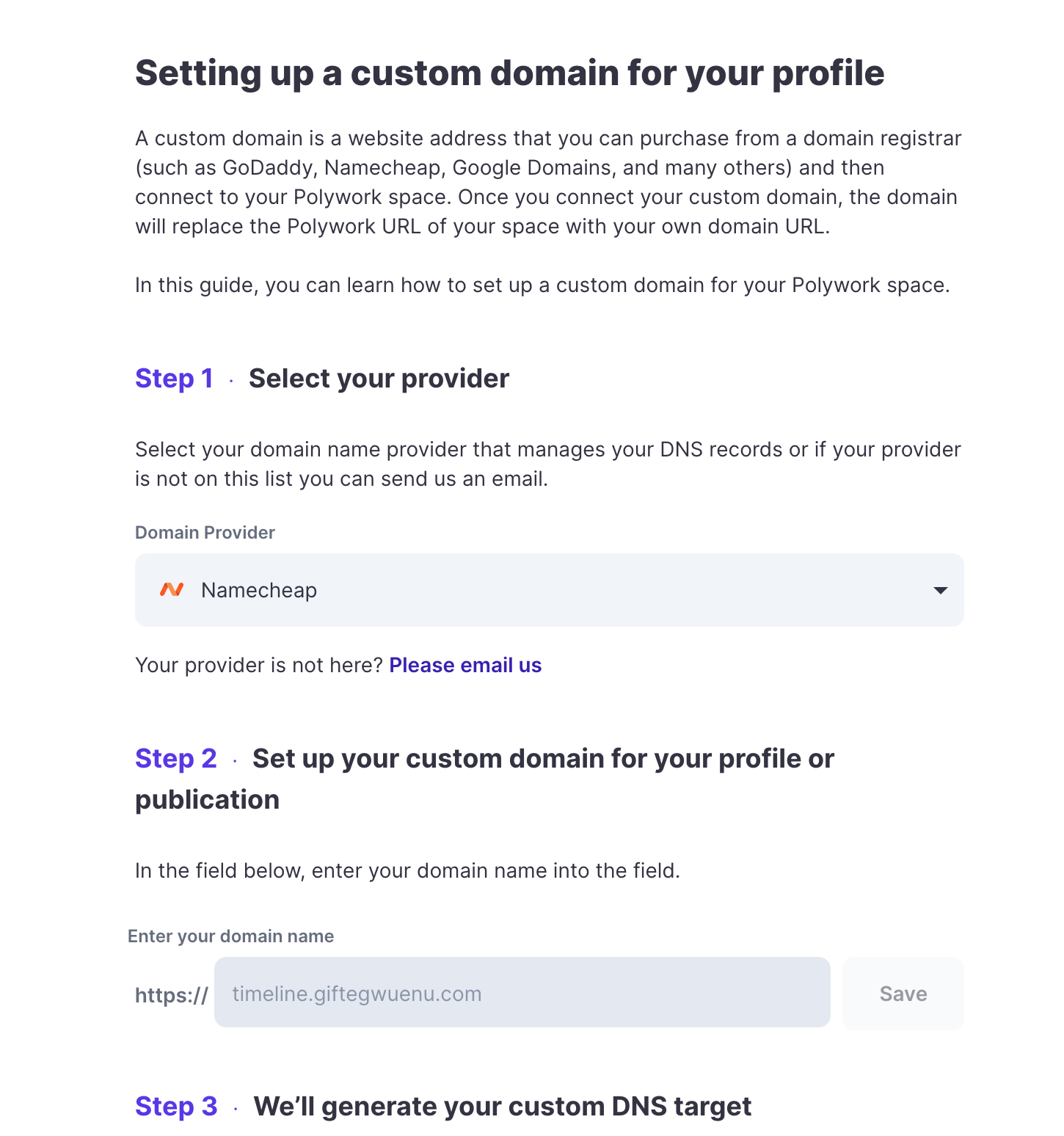Click the "Enter your domain name" label

[x=230, y=936]
